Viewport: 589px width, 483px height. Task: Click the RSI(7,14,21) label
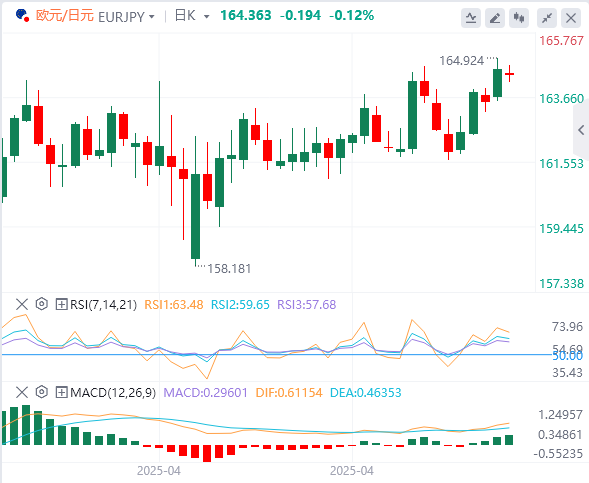pos(104,305)
